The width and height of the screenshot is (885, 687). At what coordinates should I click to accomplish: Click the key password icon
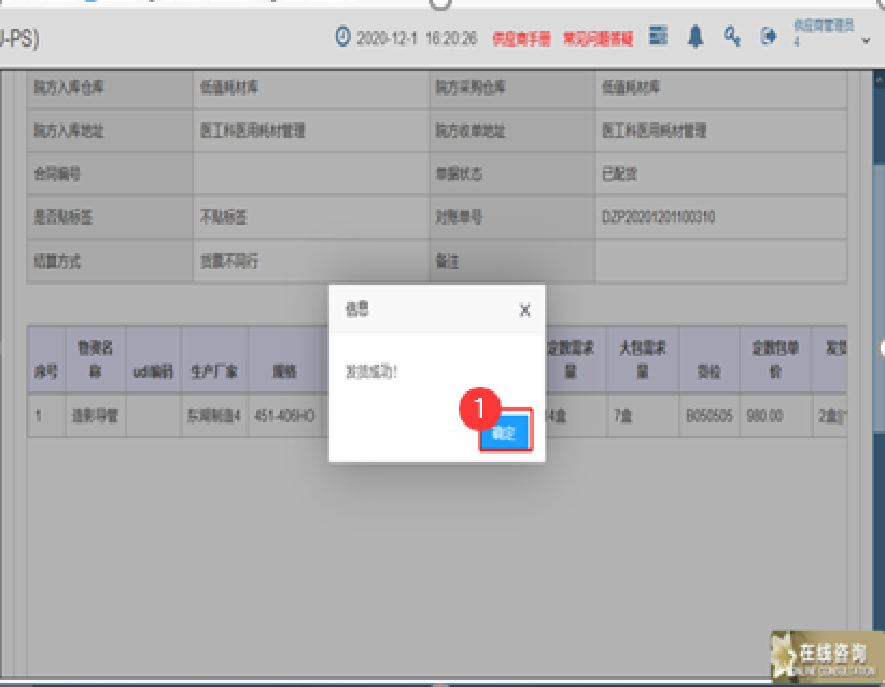pos(733,37)
